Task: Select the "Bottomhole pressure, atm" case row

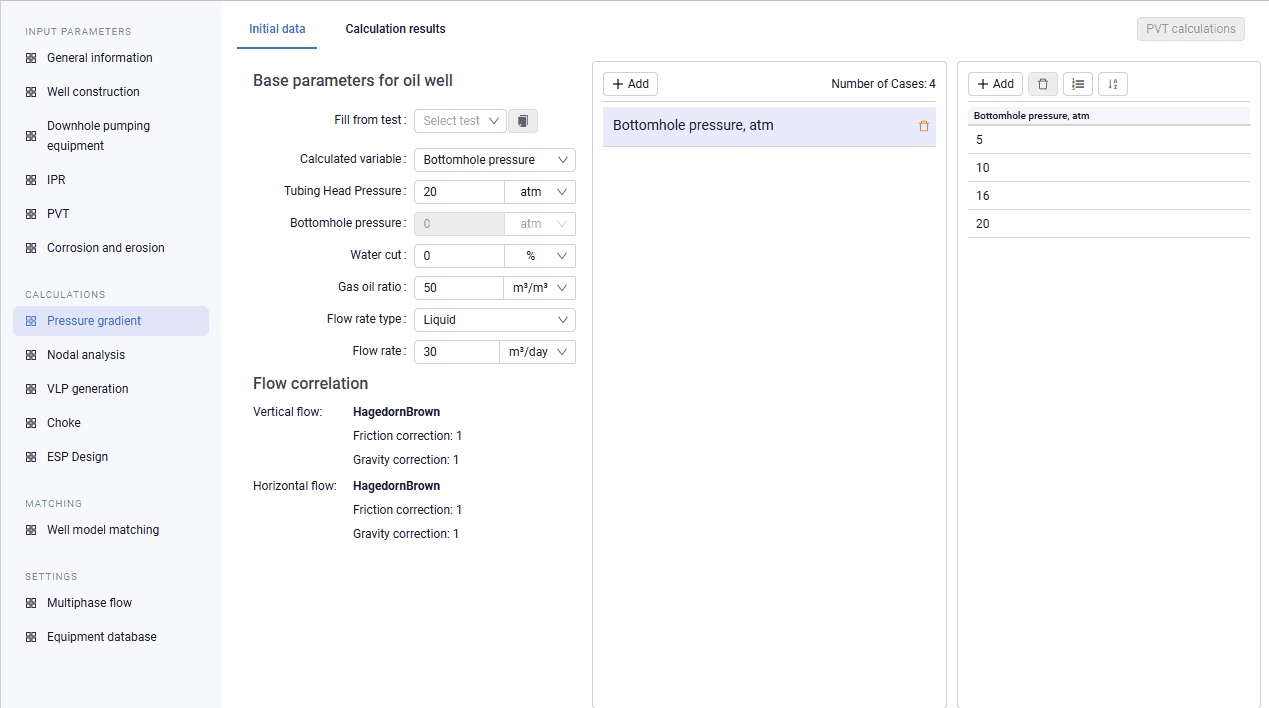Action: point(769,126)
